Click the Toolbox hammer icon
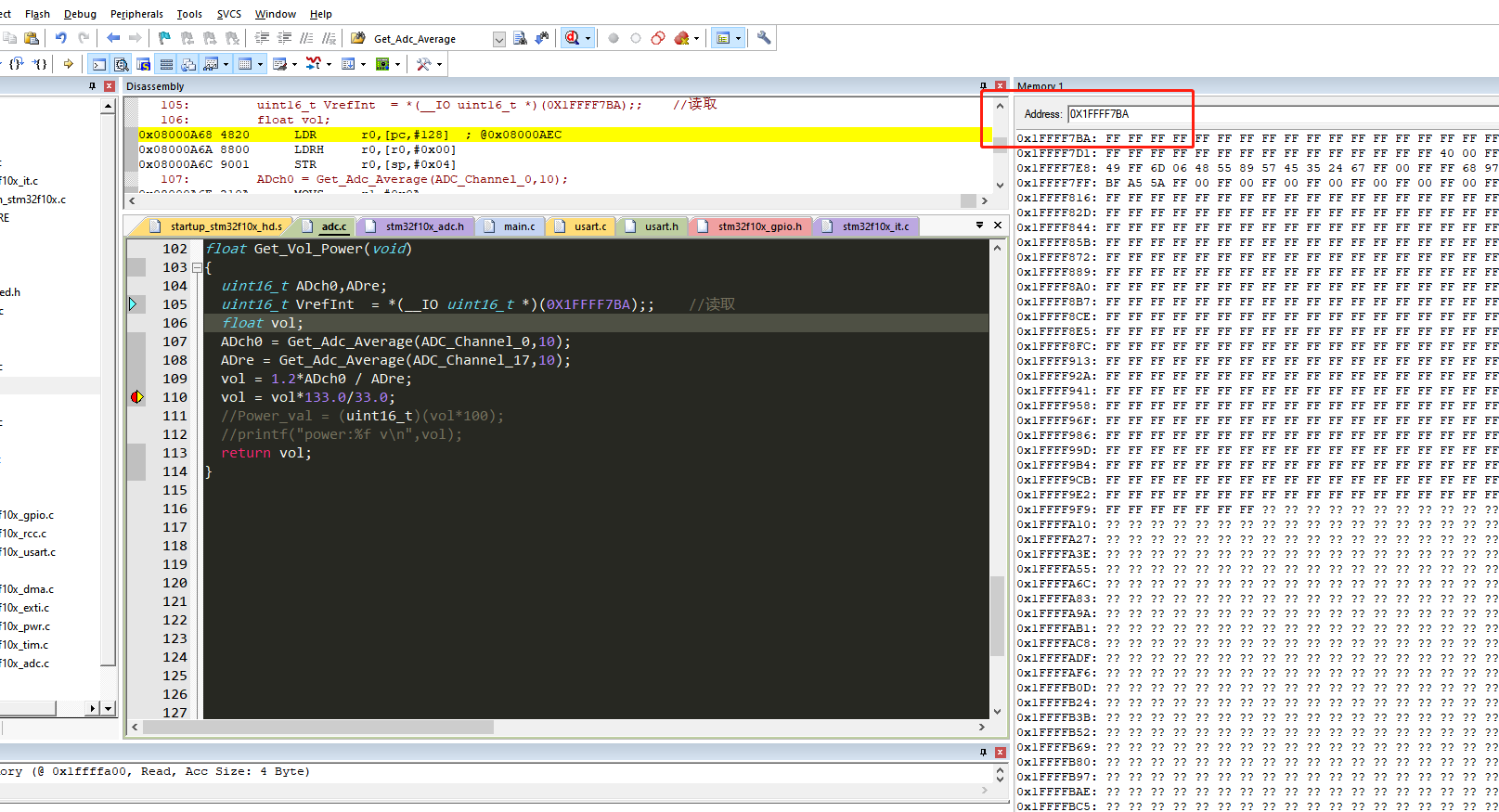 tap(423, 64)
